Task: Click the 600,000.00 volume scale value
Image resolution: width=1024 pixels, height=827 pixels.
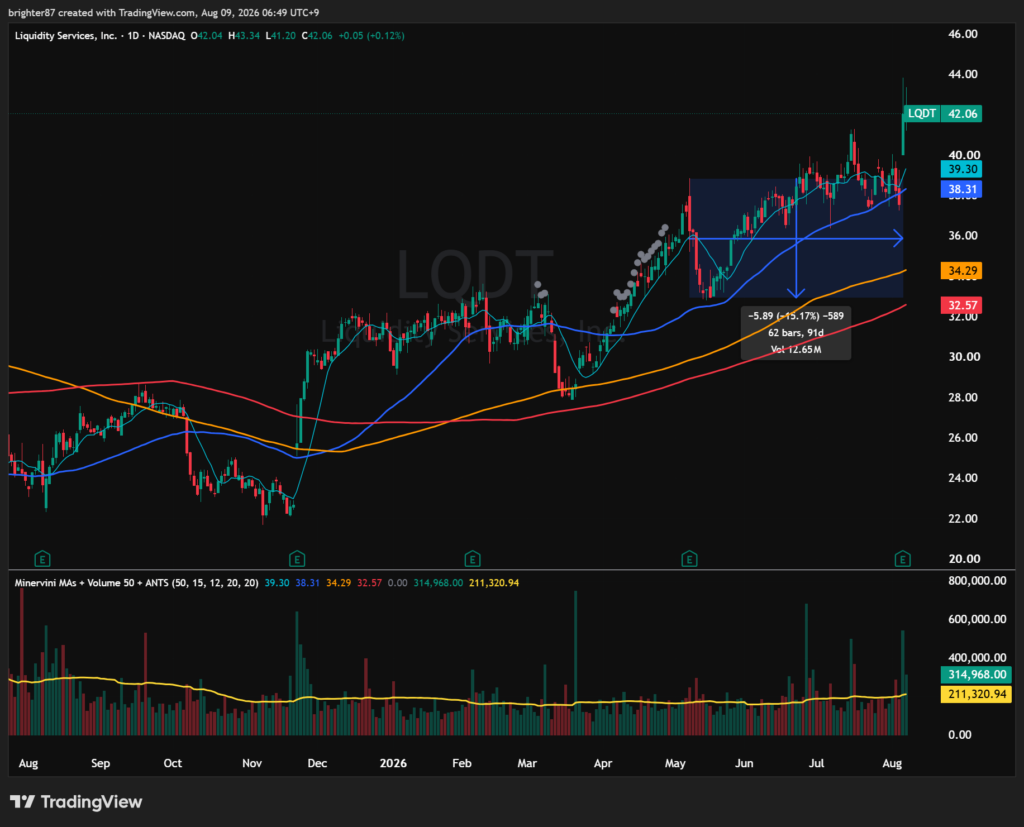Action: pyautogui.click(x=977, y=619)
